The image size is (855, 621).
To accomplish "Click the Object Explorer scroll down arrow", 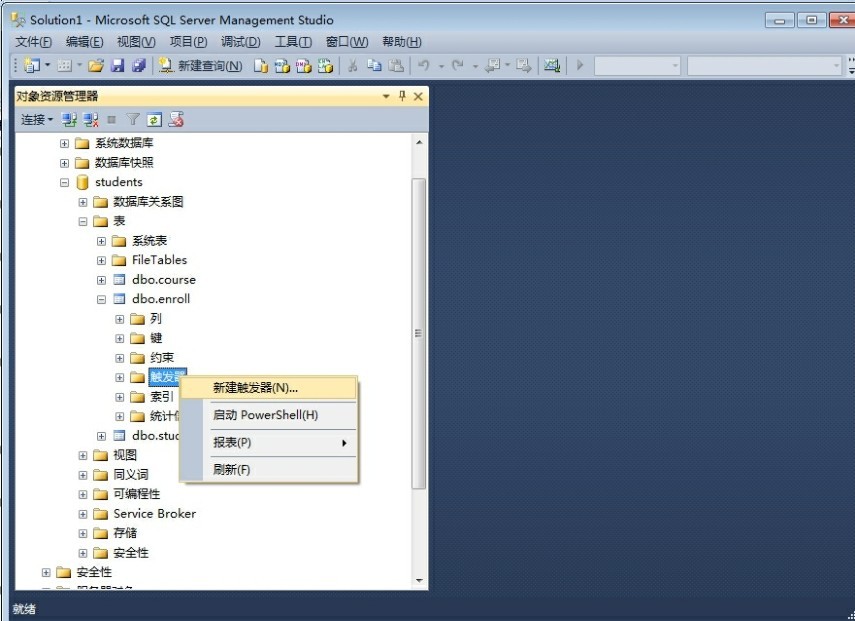I will tap(419, 581).
